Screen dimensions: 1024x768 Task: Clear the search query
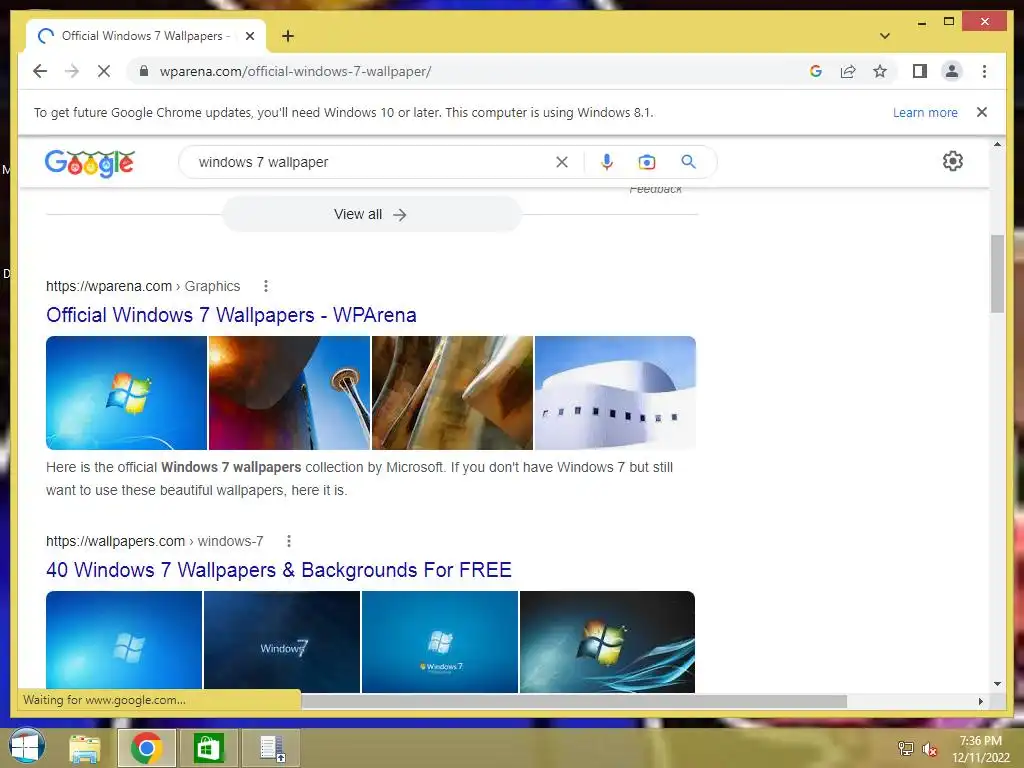coord(561,162)
